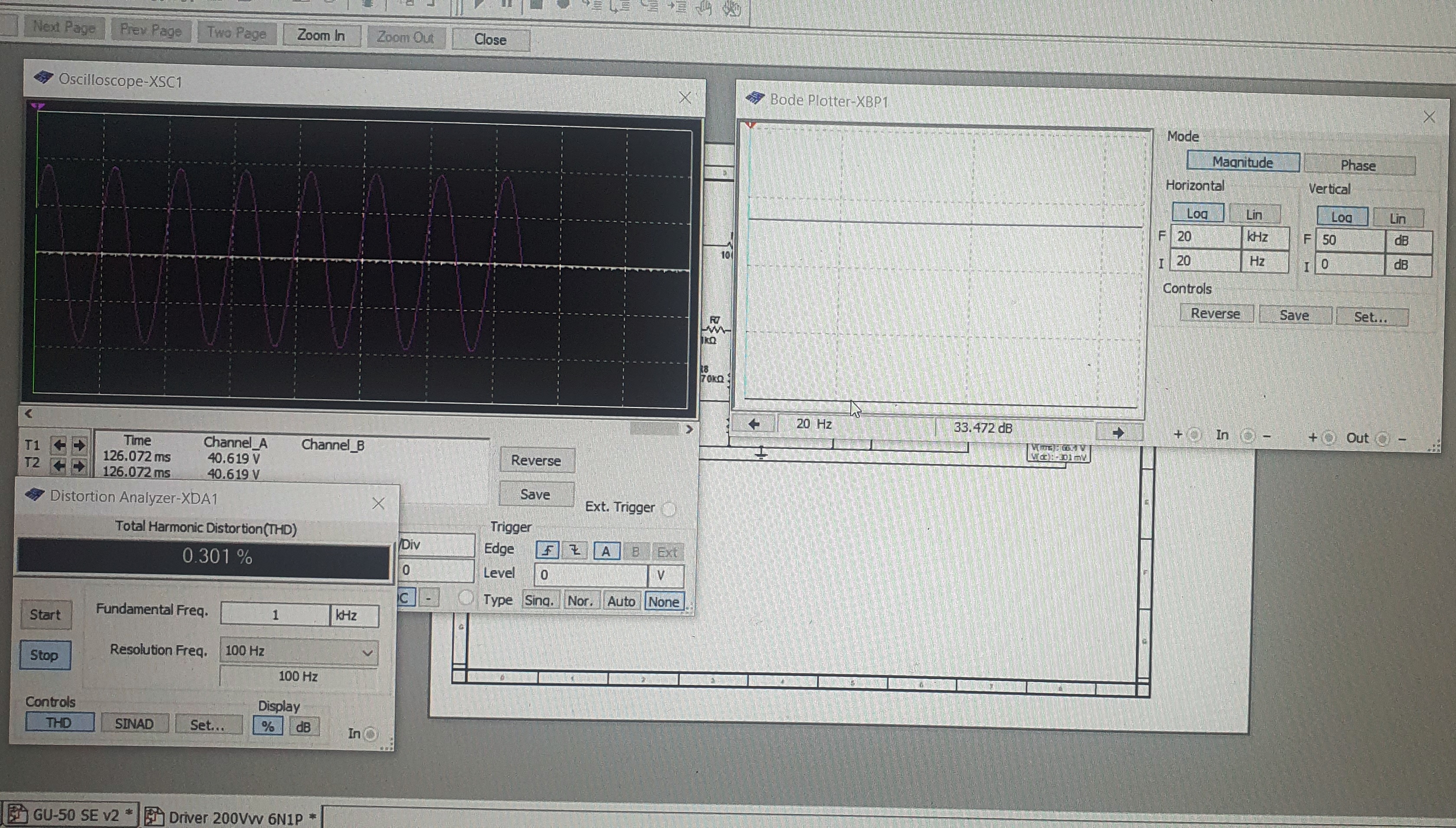Change trigger Level unit V
1456x828 pixels.
pos(665,575)
